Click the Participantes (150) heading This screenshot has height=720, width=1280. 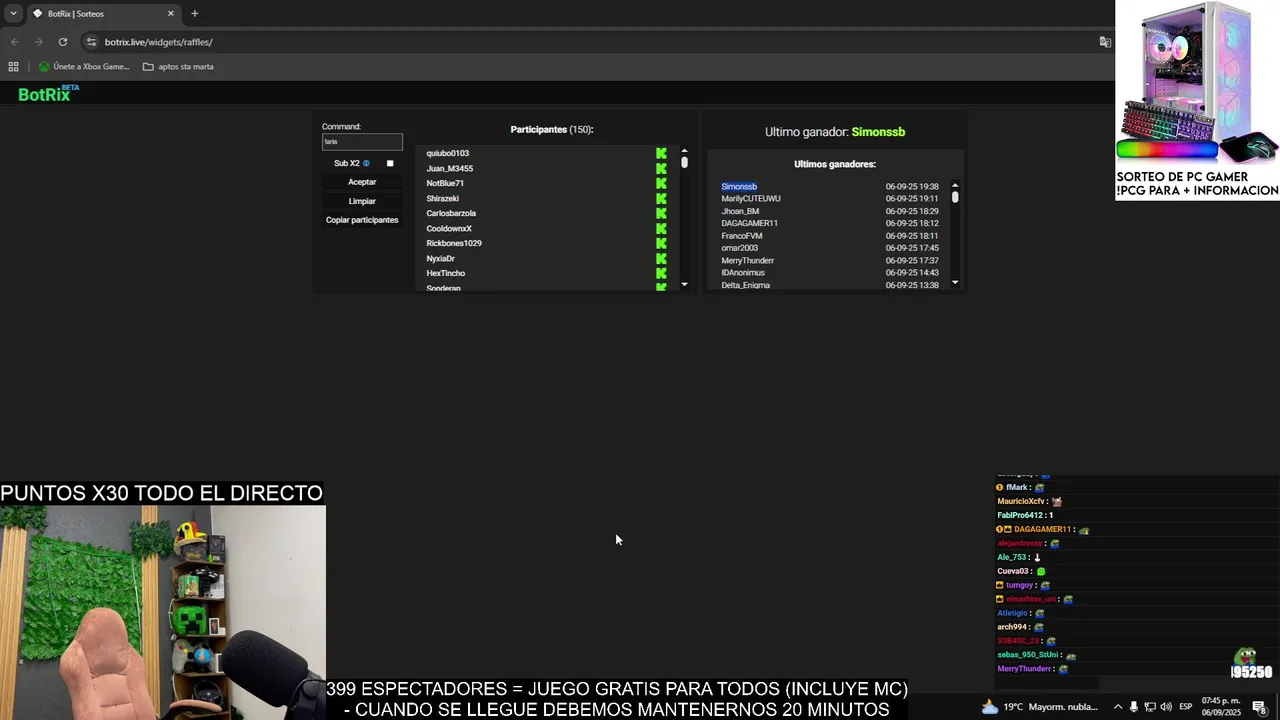[552, 129]
